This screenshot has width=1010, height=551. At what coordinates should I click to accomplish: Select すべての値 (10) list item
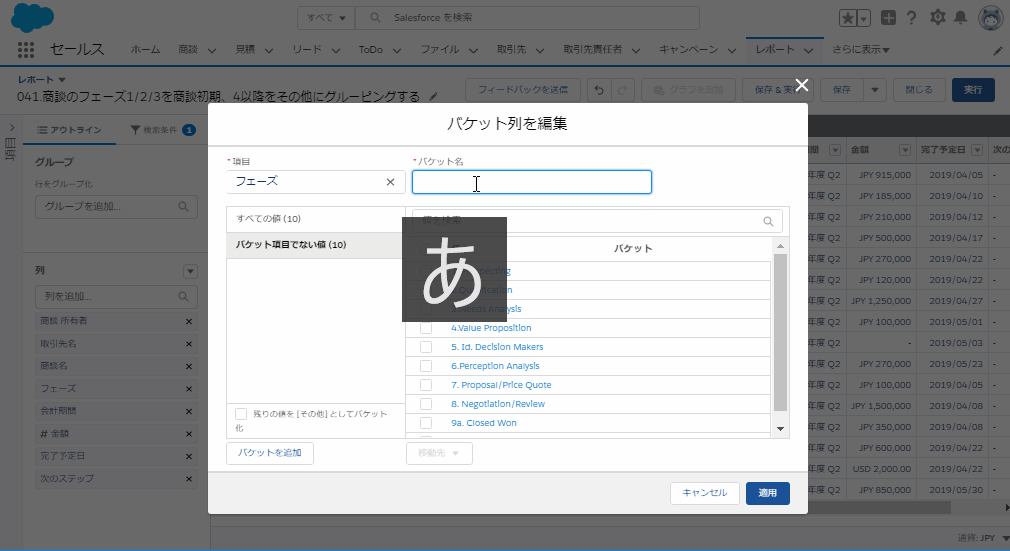click(316, 219)
